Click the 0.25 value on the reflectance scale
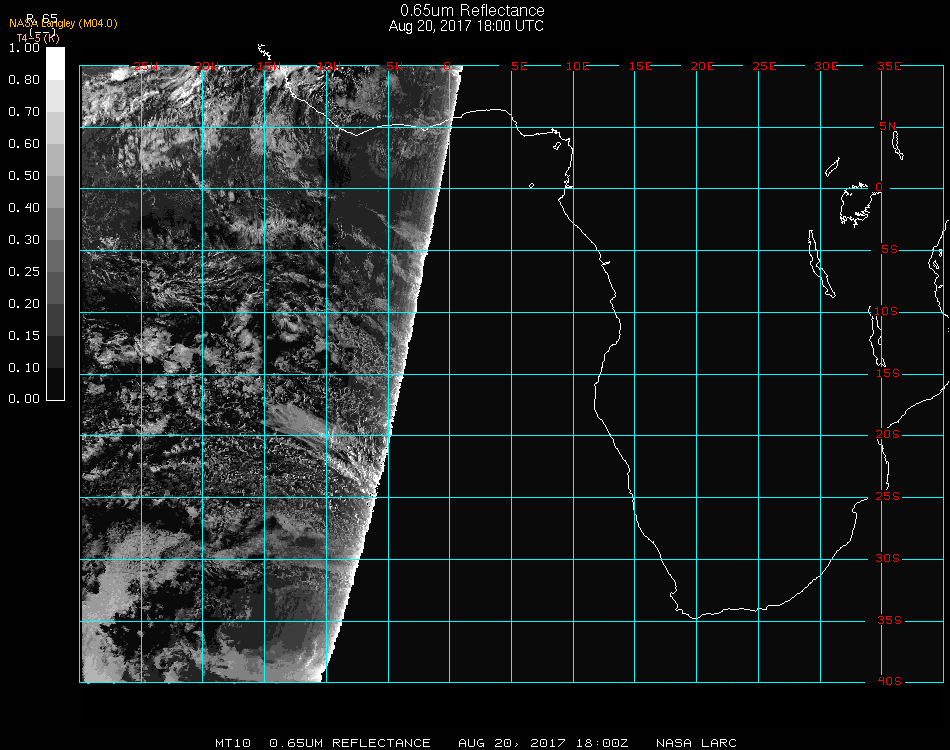 [24, 272]
